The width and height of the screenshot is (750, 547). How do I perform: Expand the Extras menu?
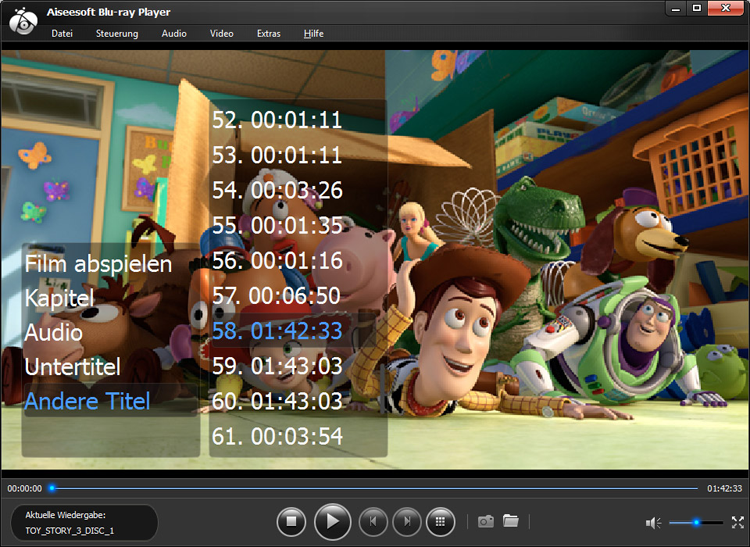268,34
